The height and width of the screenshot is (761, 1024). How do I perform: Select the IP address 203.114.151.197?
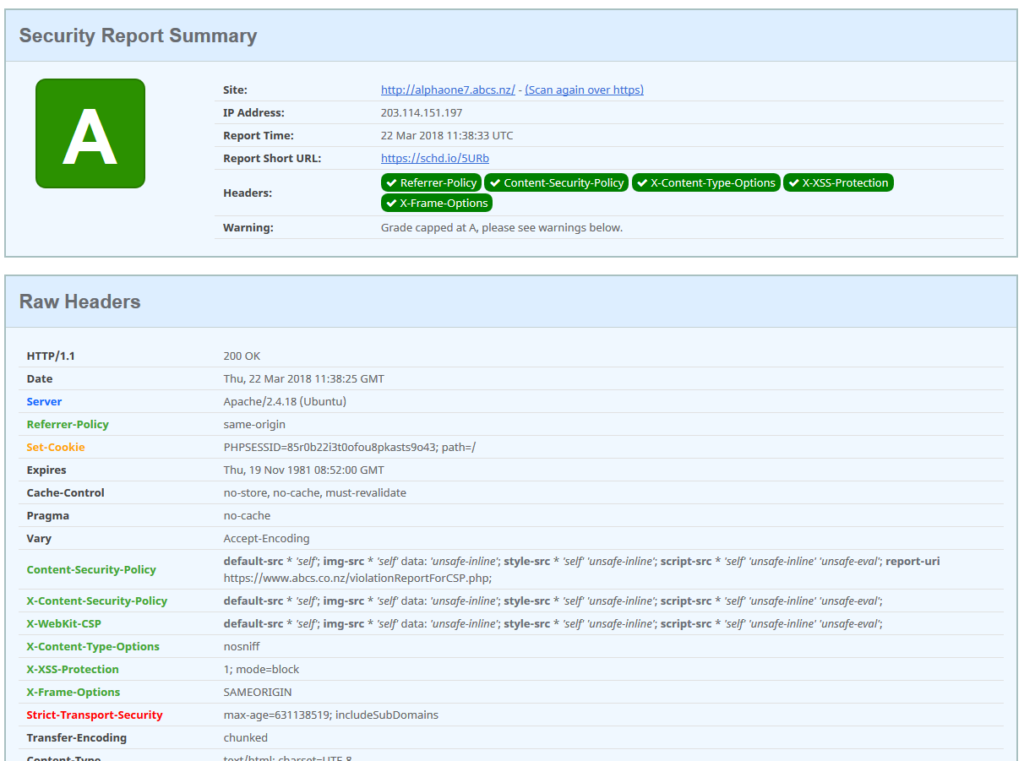pos(421,112)
